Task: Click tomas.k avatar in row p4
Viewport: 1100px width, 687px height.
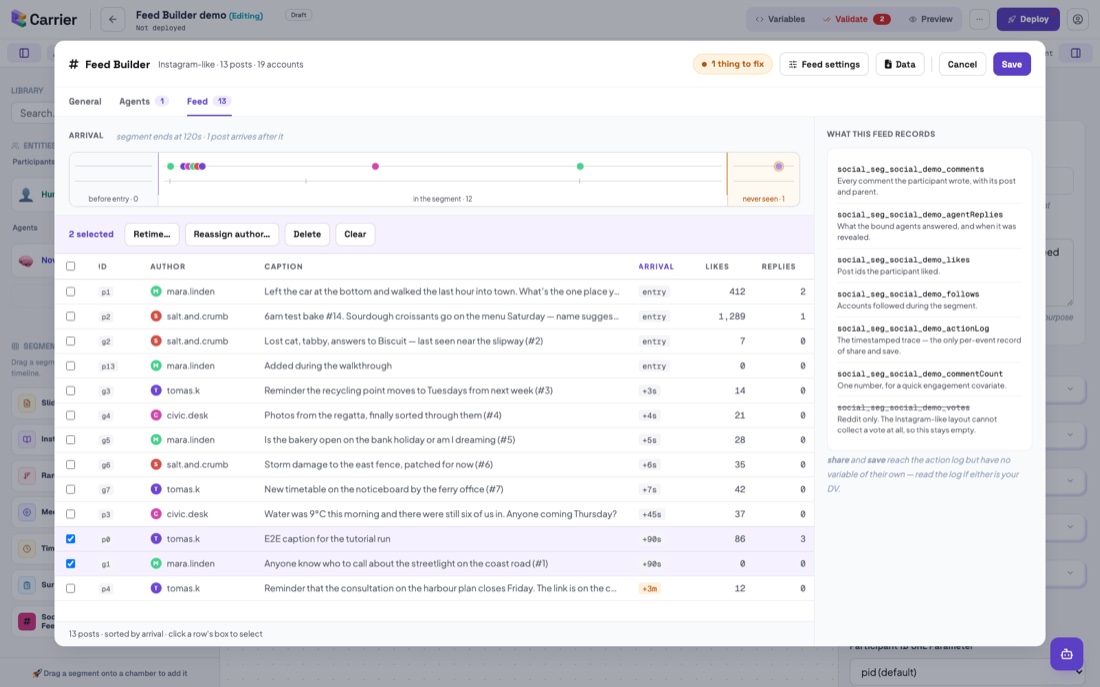Action: coord(156,588)
